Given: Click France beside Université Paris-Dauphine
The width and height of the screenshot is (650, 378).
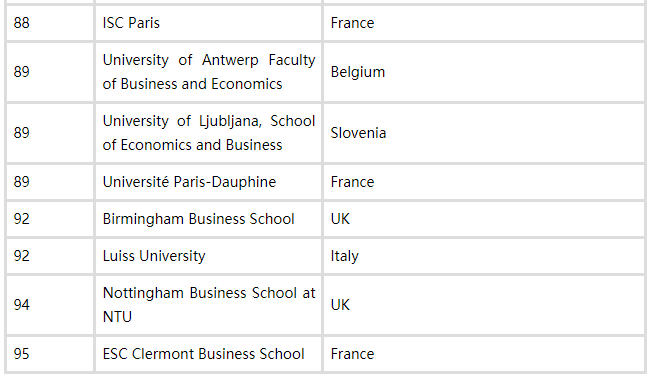Looking at the screenshot, I should point(484,182).
